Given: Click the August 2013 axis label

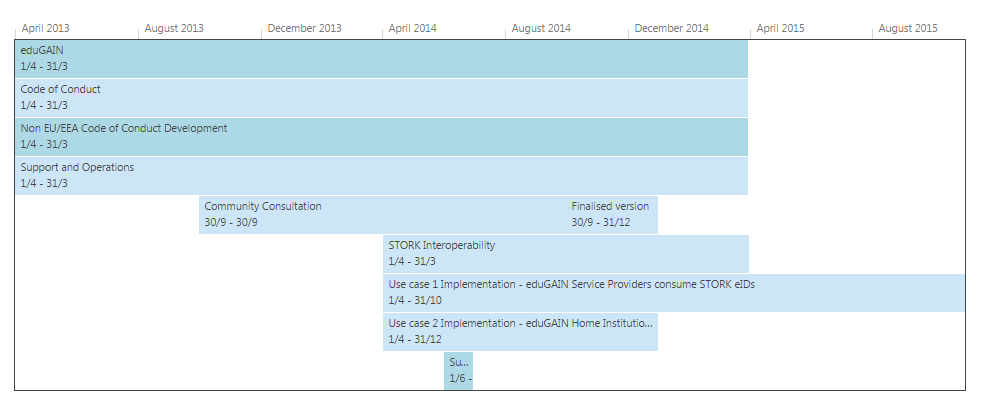Looking at the screenshot, I should [174, 28].
